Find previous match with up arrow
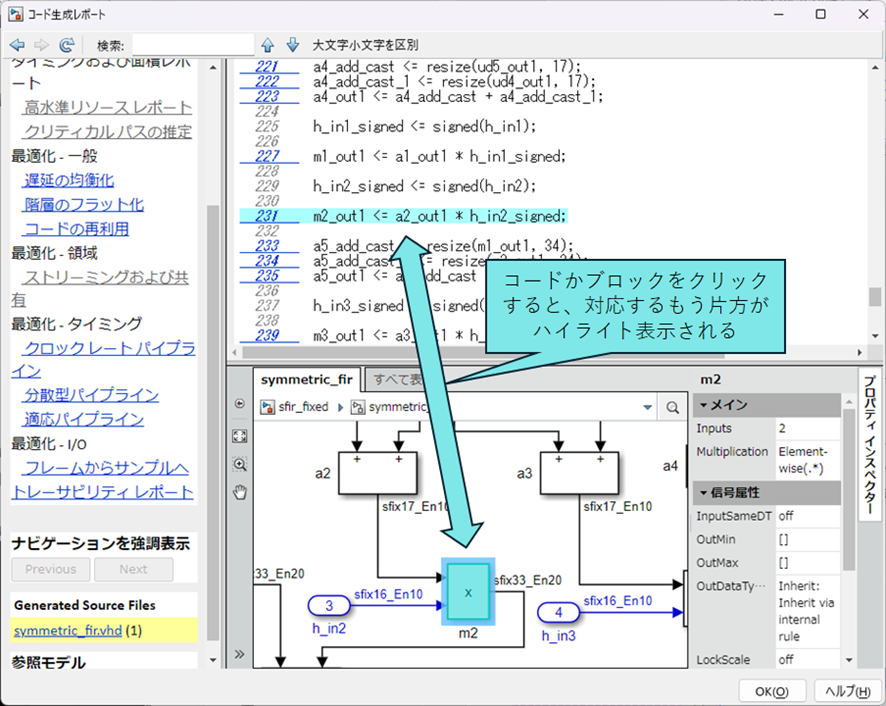The height and width of the screenshot is (706, 886). (268, 45)
